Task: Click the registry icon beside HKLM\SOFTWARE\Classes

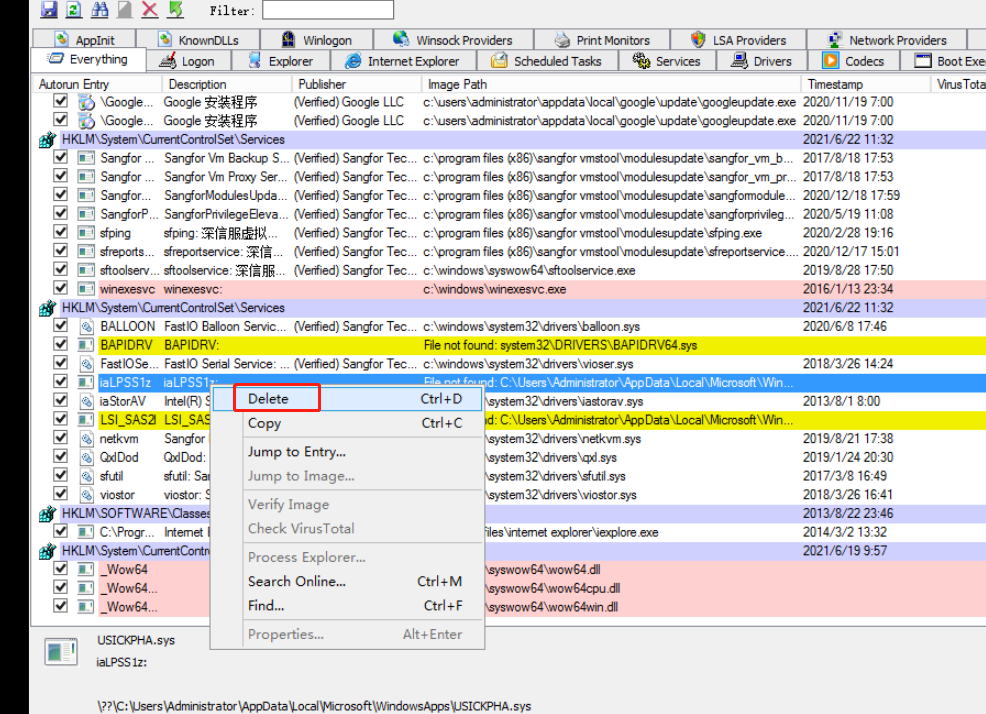Action: tap(46, 515)
